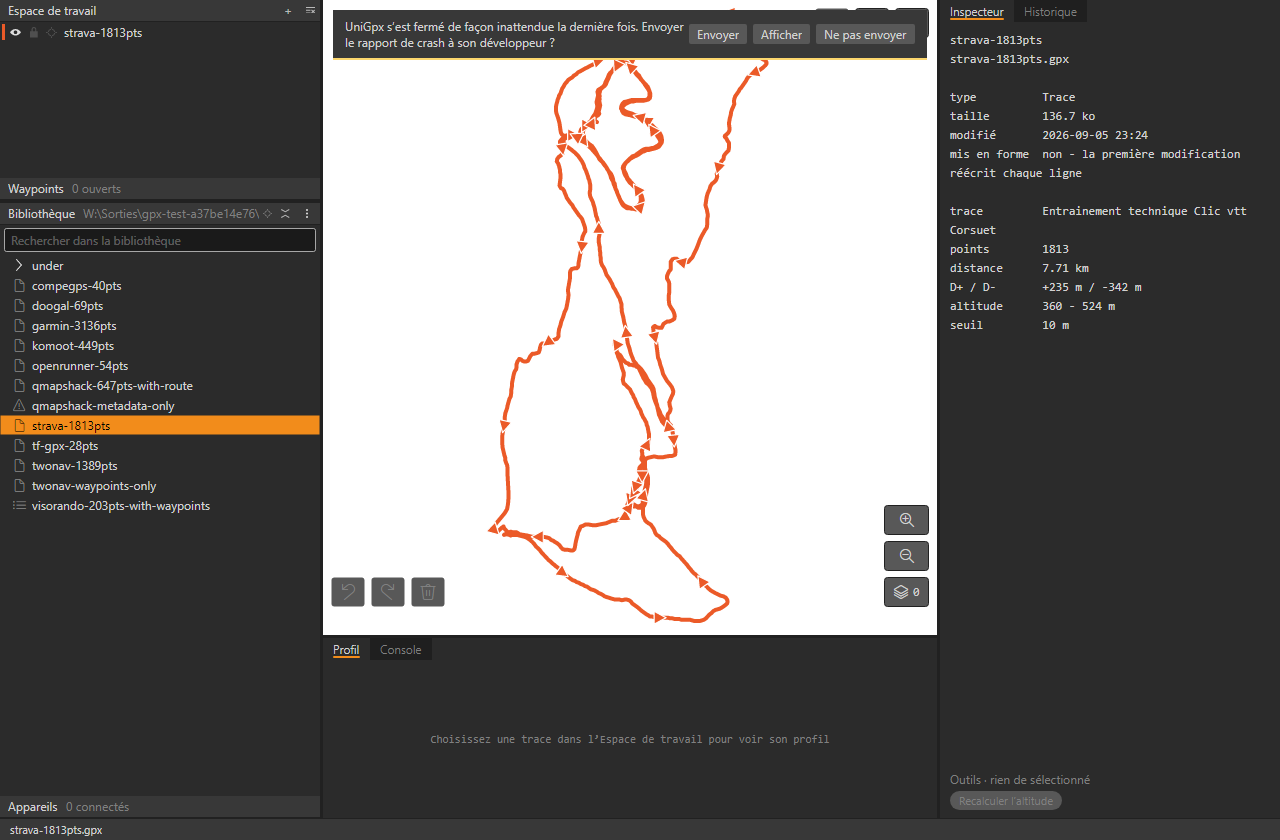Viewport: 1280px width, 840px height.
Task: Zoom in on the map
Action: [906, 520]
